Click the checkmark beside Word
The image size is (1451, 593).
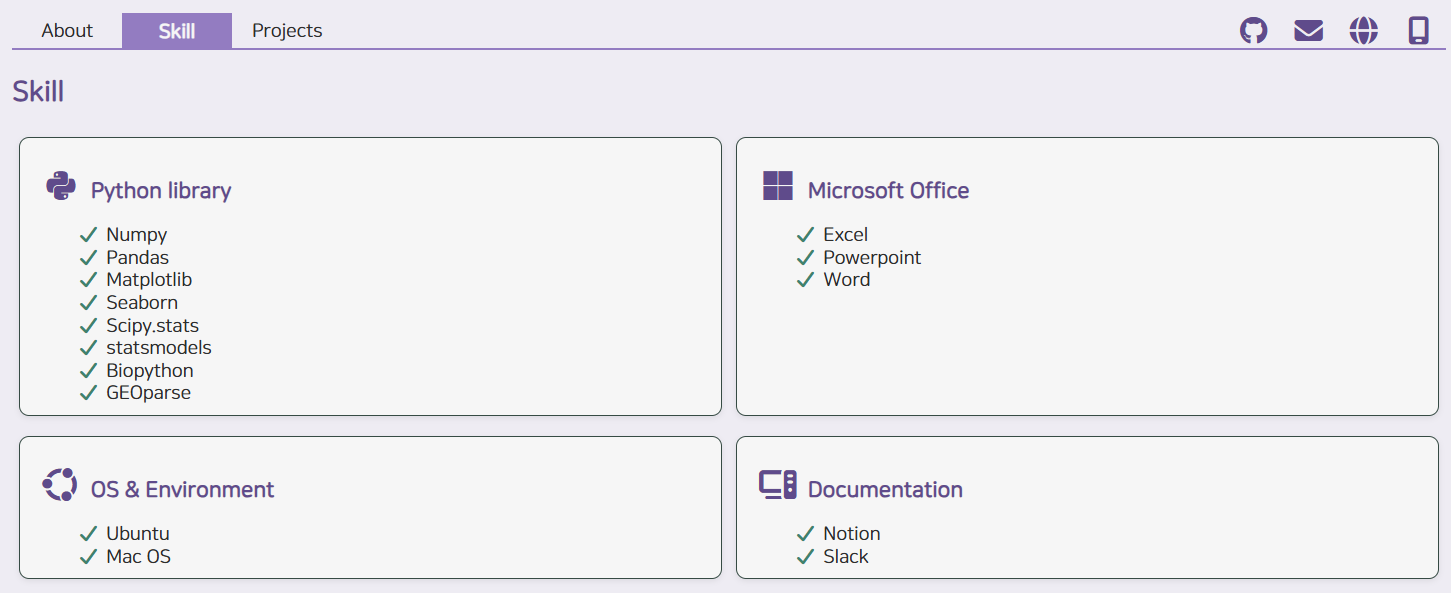805,280
